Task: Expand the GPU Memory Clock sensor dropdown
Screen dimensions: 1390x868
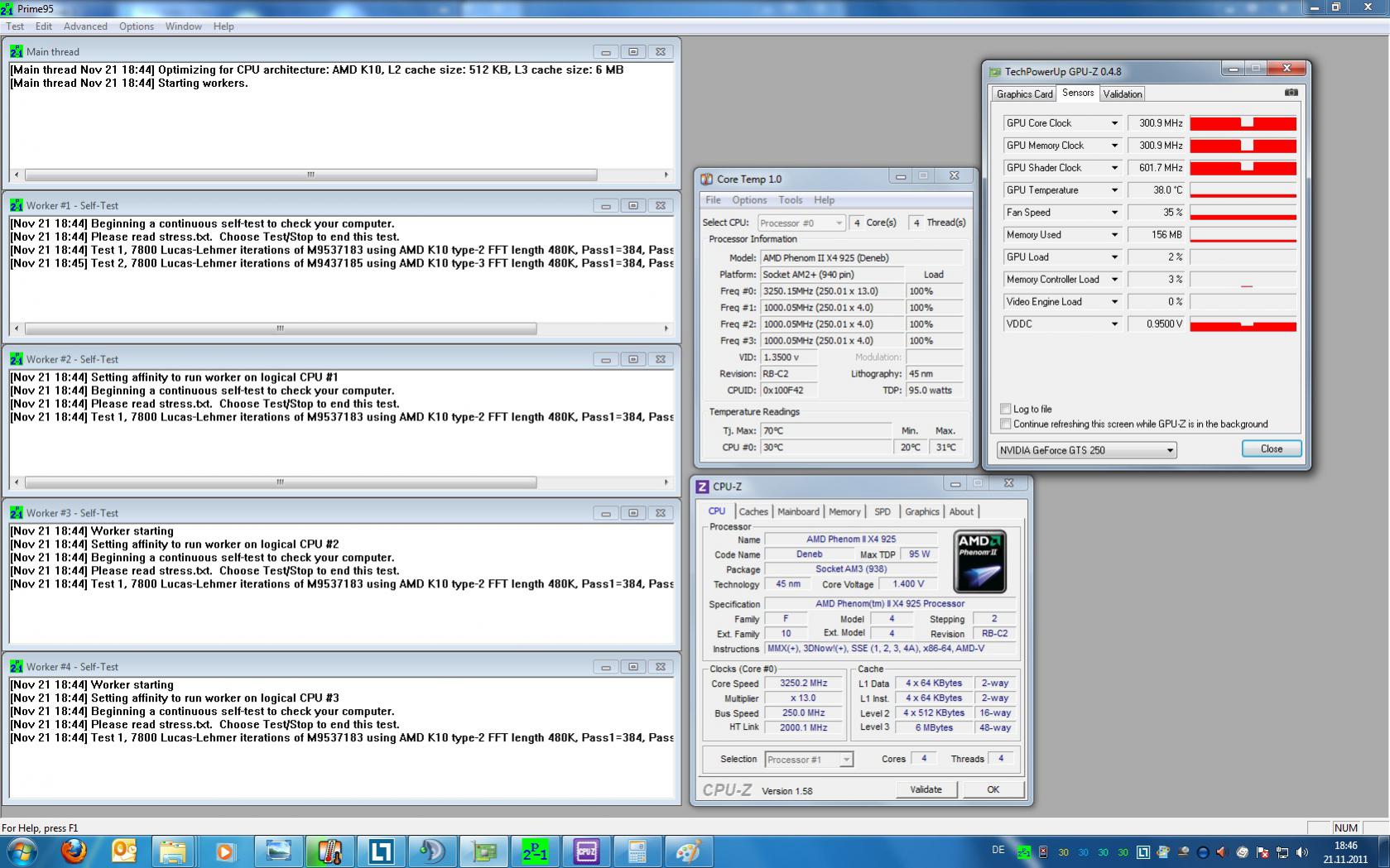Action: (1114, 146)
